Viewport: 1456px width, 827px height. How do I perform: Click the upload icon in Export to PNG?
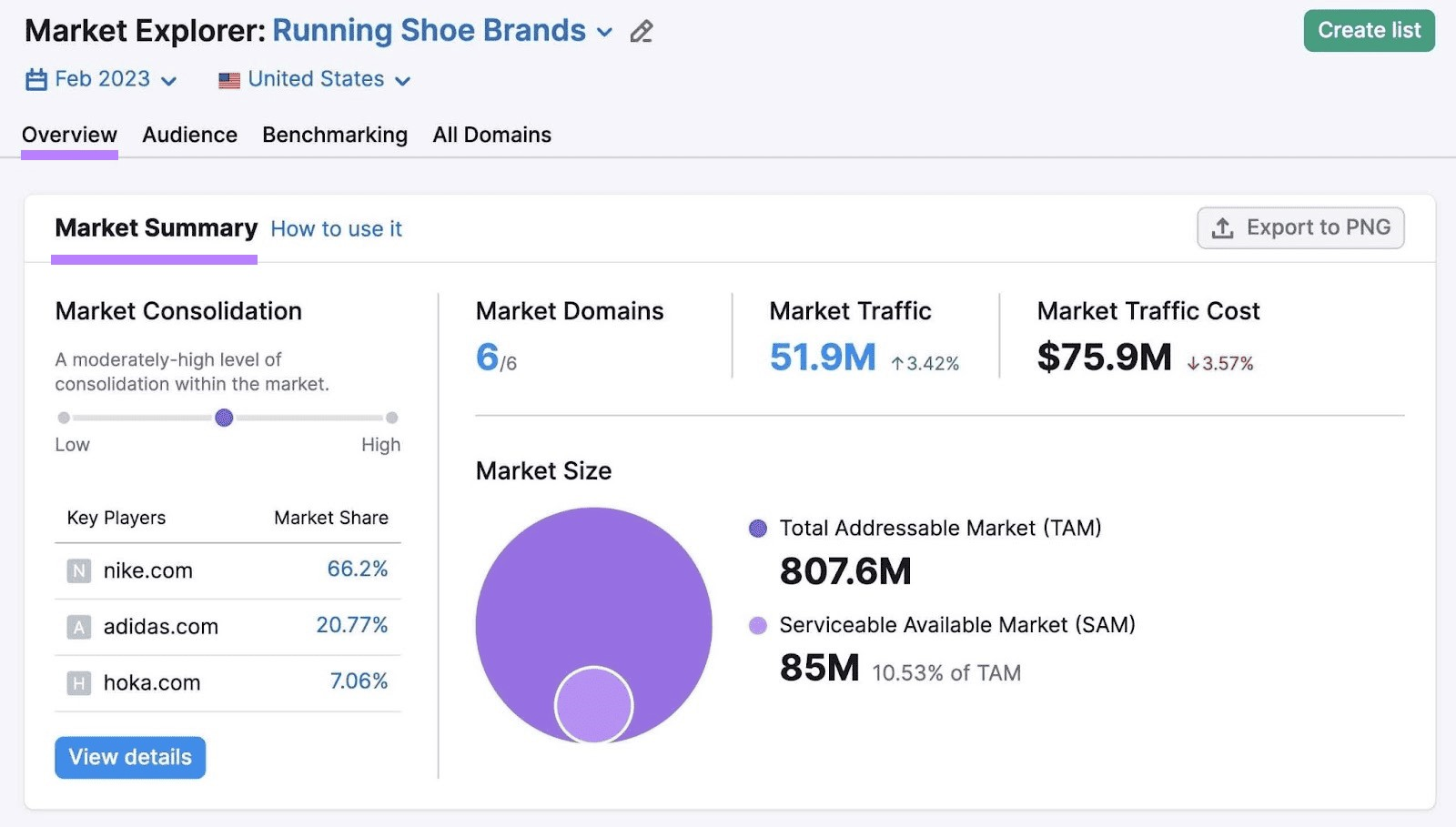click(1224, 227)
